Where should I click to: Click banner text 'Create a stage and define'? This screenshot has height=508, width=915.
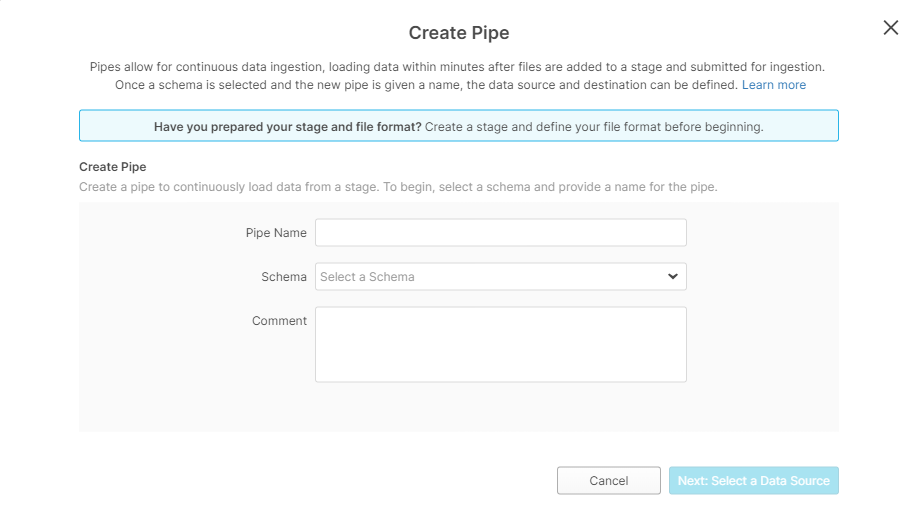(x=594, y=127)
